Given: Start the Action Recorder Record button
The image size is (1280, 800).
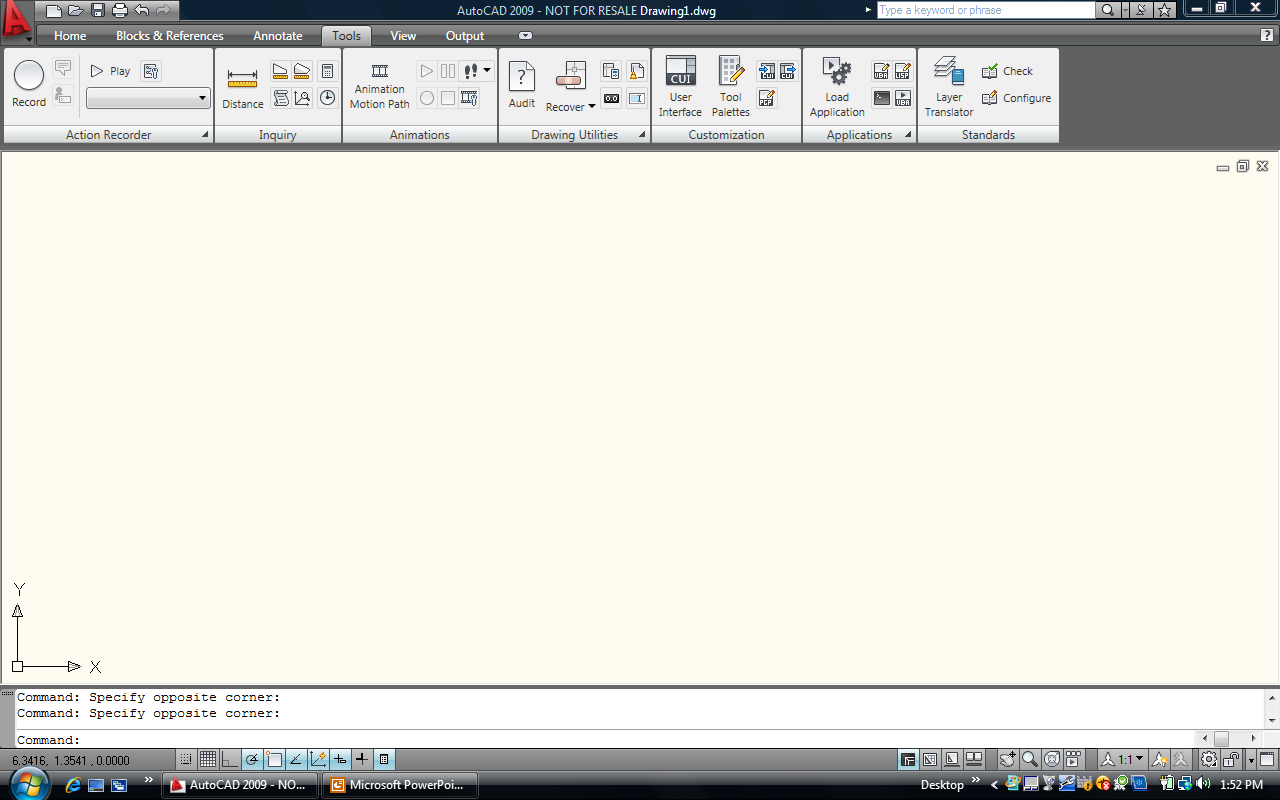Looking at the screenshot, I should pos(29,84).
